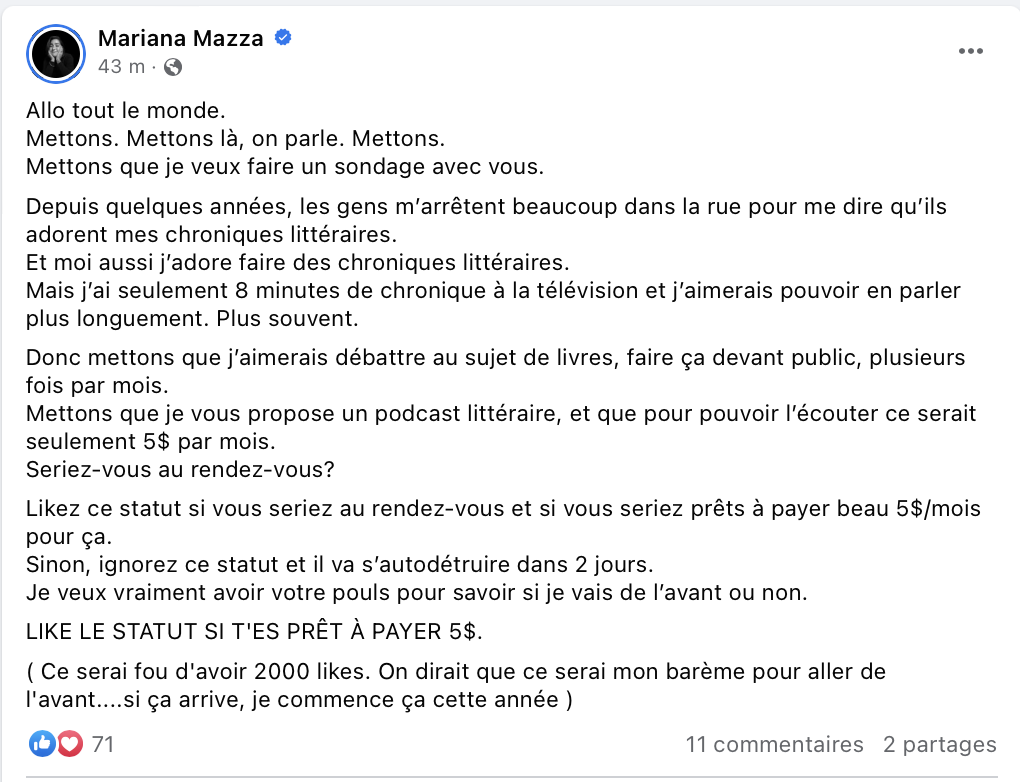Click the 'Depuis quelques années' paragraph opening
Image resolution: width=1020 pixels, height=782 pixels.
[x=487, y=221]
